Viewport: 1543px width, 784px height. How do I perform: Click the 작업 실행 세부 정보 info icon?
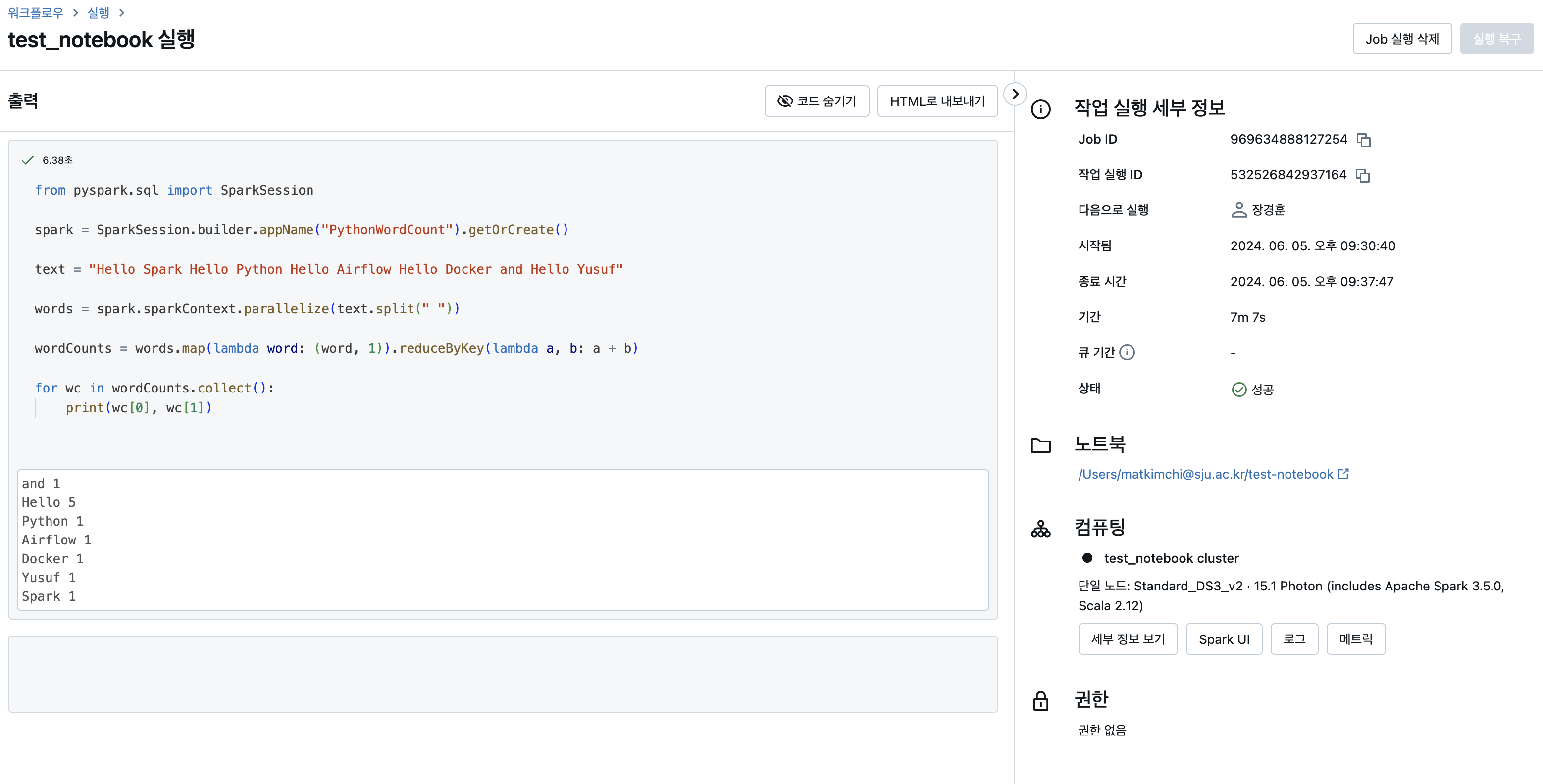point(1040,109)
